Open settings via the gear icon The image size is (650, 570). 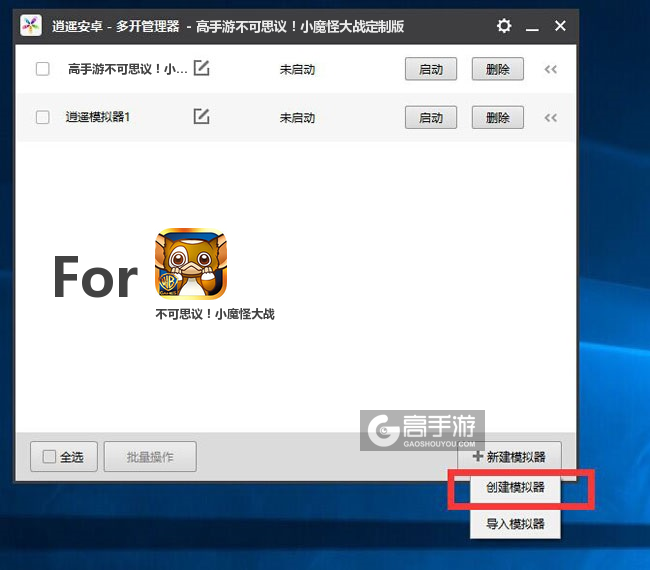coord(504,26)
